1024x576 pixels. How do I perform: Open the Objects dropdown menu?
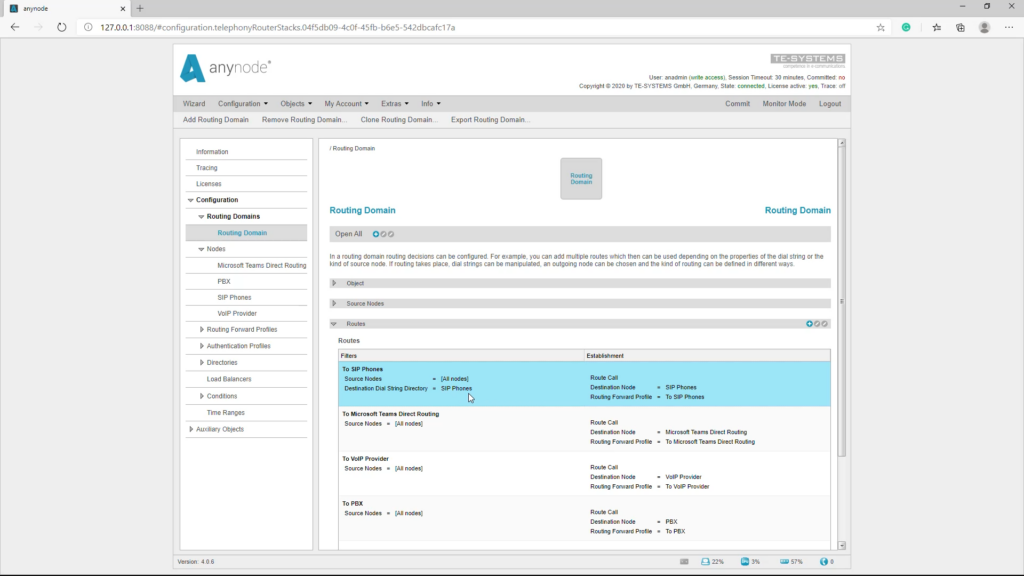296,104
